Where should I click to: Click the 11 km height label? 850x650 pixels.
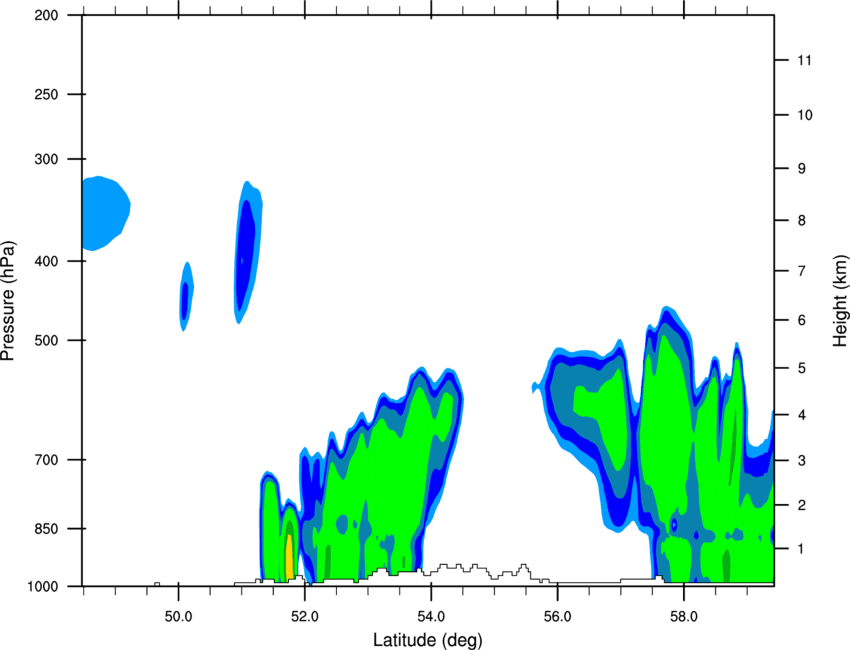[x=804, y=60]
